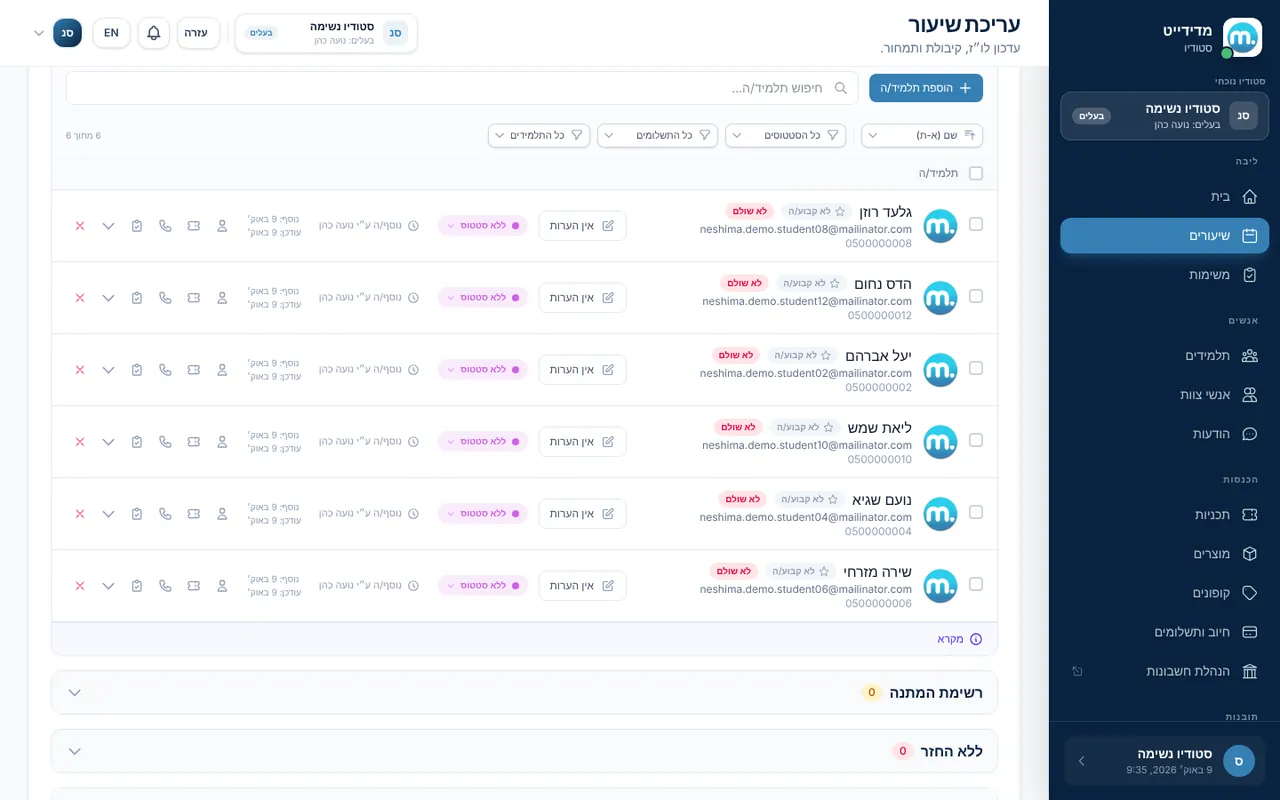1280x800 pixels.
Task: Click the חיפוש תלמיד/ה search field
Action: point(462,88)
